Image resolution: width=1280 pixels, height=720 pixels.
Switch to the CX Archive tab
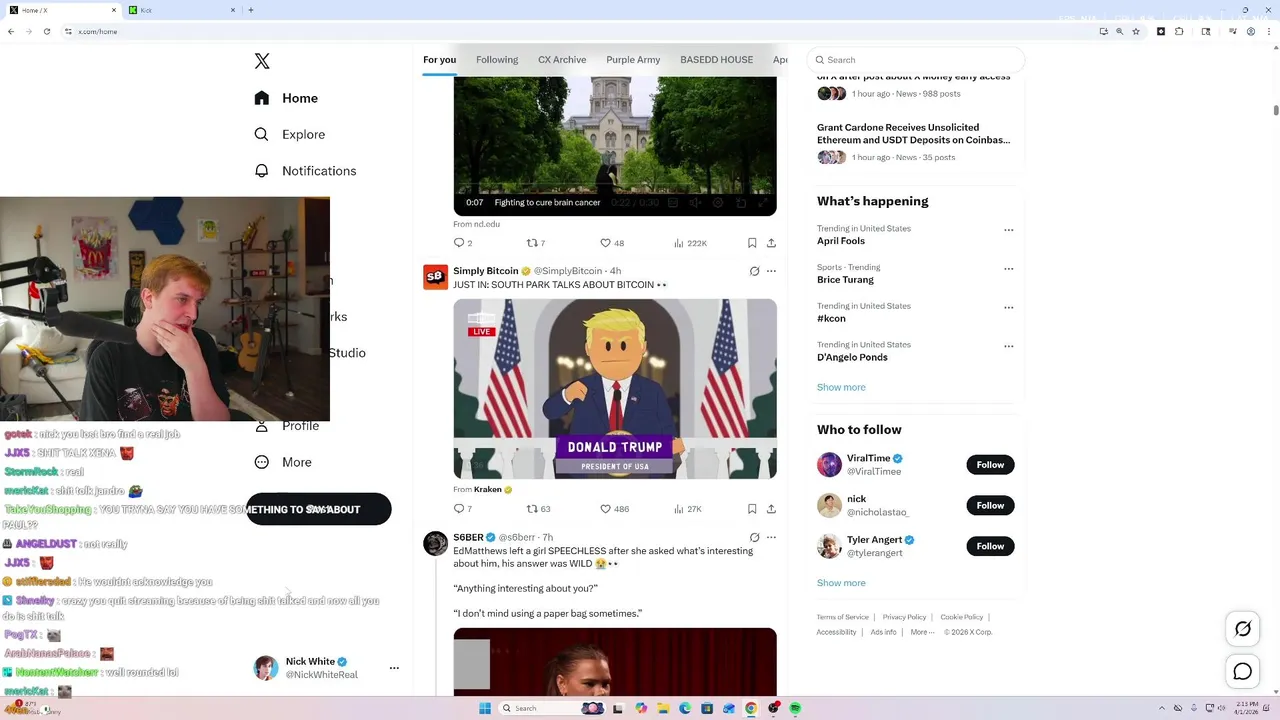tap(562, 60)
